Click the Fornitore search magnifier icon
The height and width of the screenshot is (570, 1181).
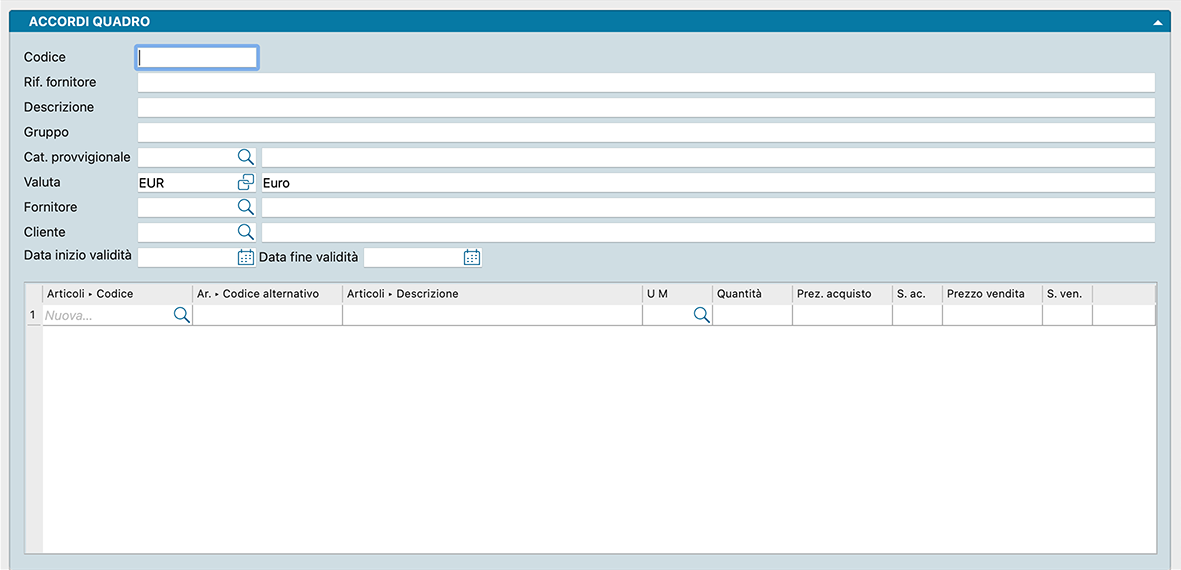[245, 207]
